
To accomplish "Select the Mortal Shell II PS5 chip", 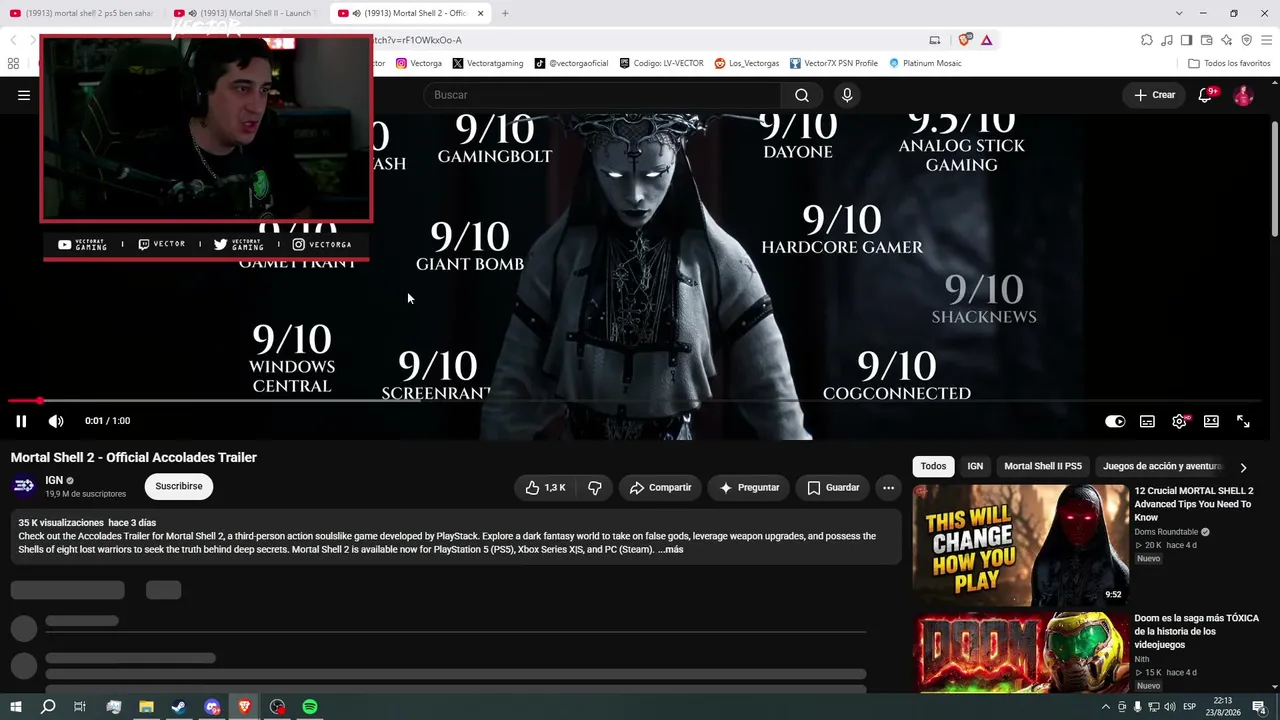I will pyautogui.click(x=1043, y=466).
